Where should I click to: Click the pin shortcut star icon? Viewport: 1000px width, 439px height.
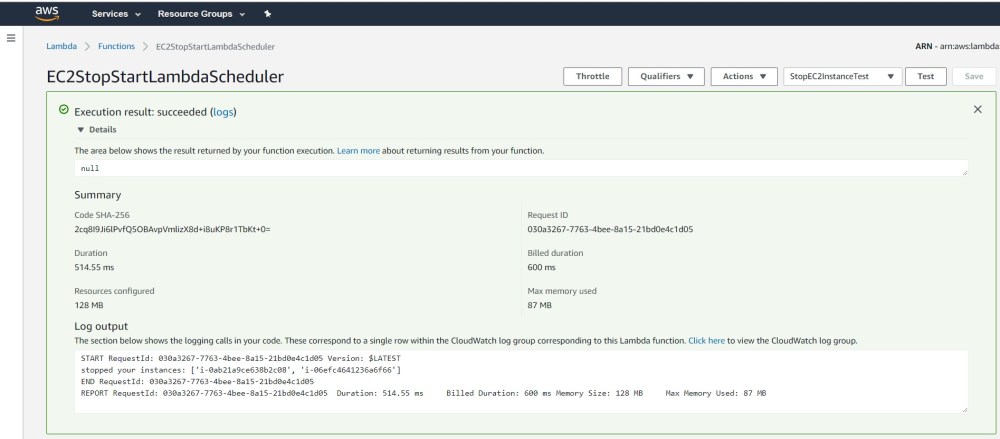tap(267, 13)
